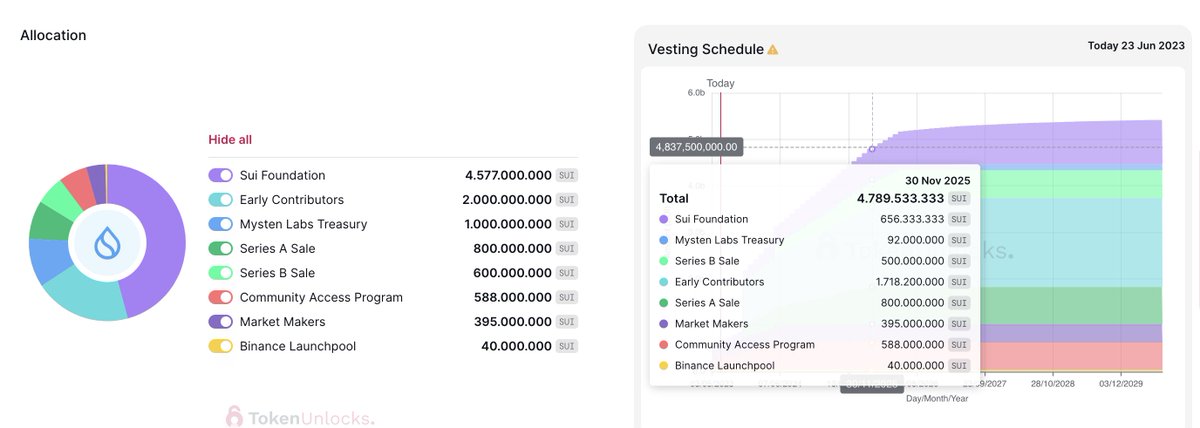Click the purple Sui Foundation dot in tooltip

663,219
